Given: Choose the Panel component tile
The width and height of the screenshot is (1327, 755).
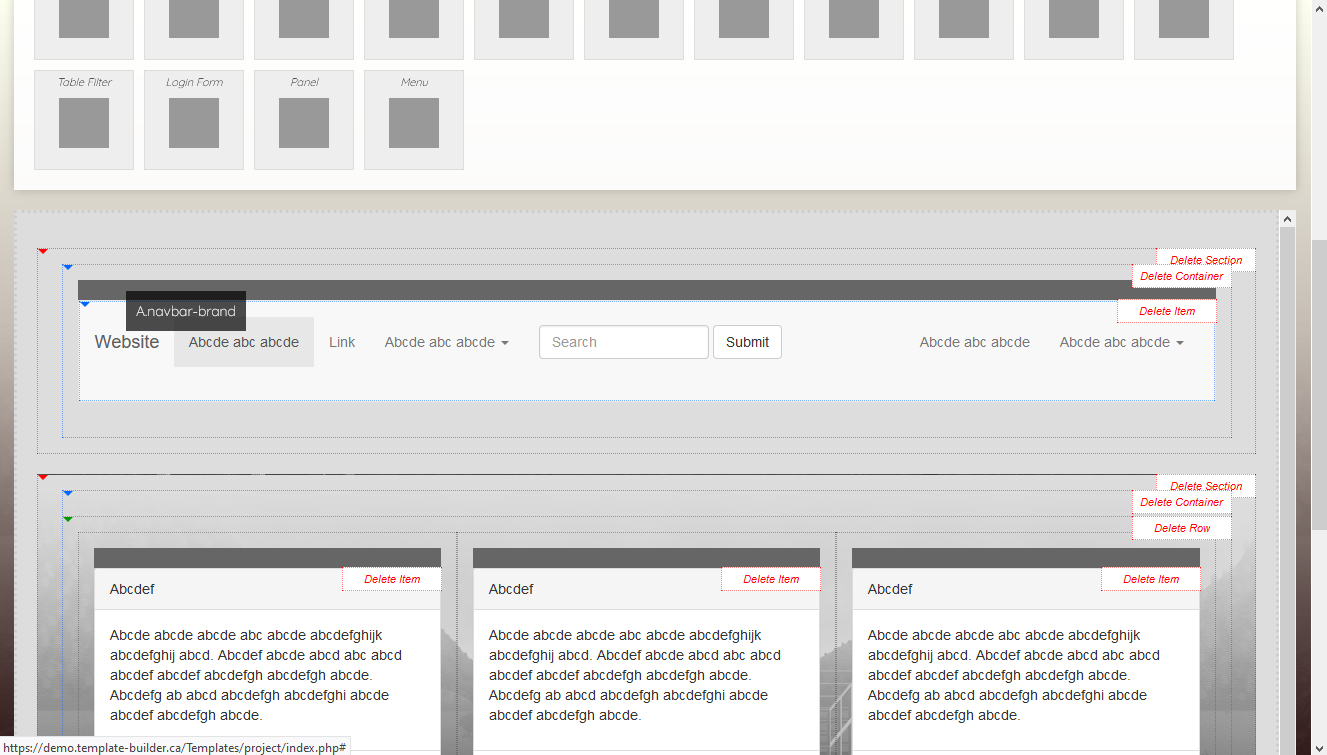Looking at the screenshot, I should pyautogui.click(x=304, y=120).
